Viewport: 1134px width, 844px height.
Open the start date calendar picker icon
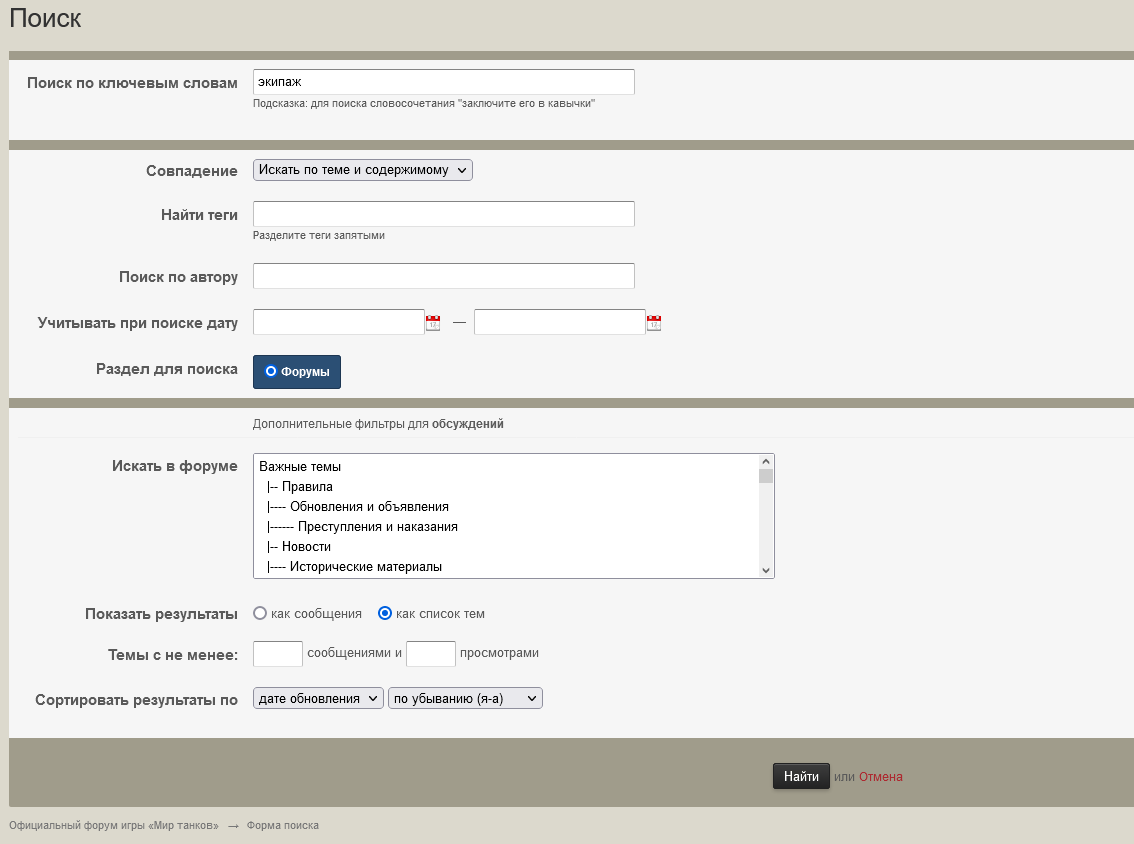pos(433,323)
